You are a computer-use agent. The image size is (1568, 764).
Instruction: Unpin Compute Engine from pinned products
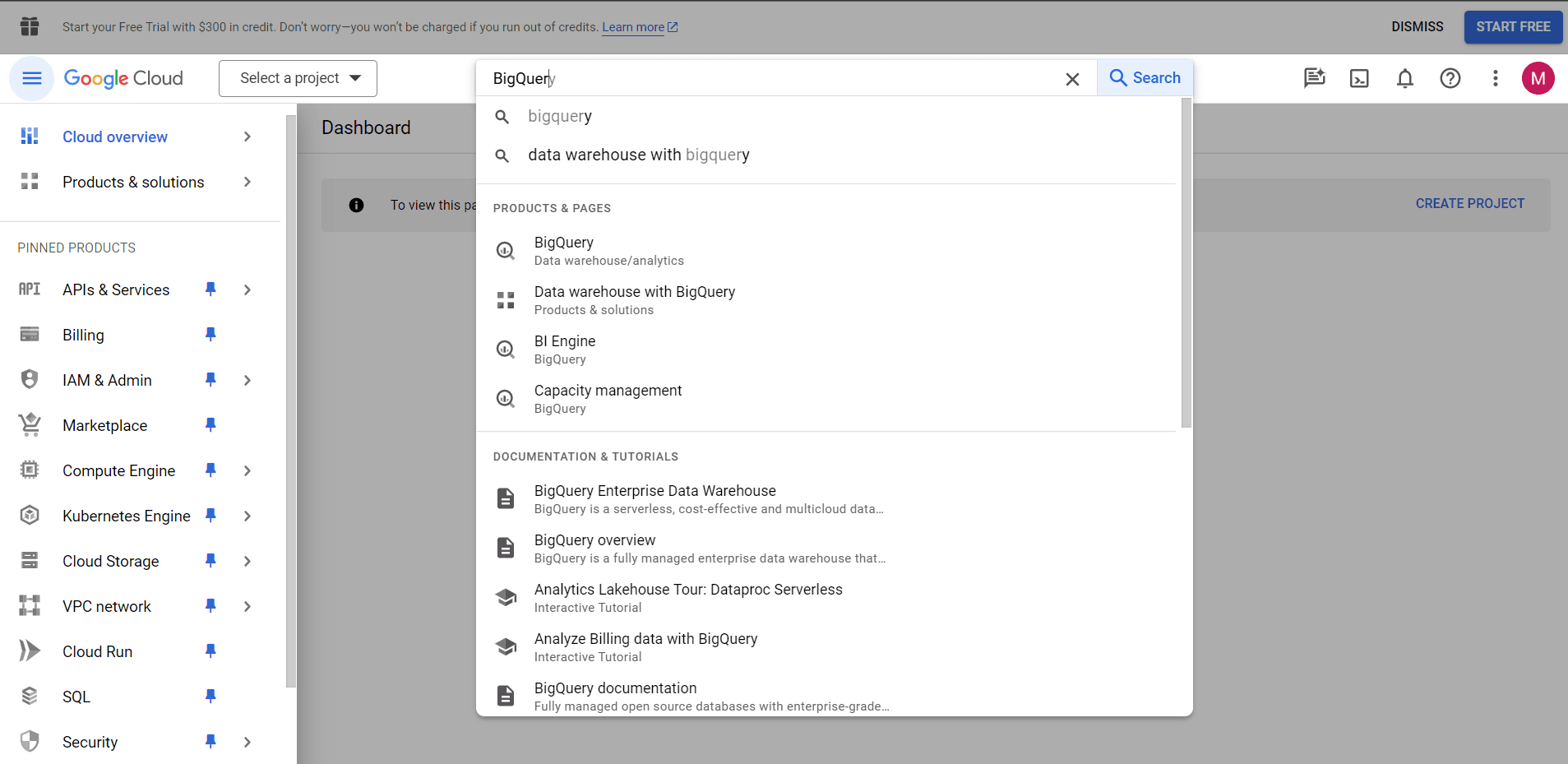210,470
